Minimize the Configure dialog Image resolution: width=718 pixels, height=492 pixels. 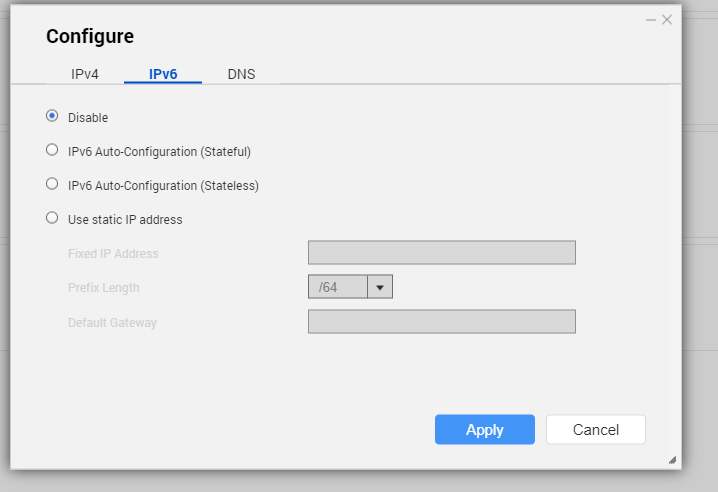650,19
